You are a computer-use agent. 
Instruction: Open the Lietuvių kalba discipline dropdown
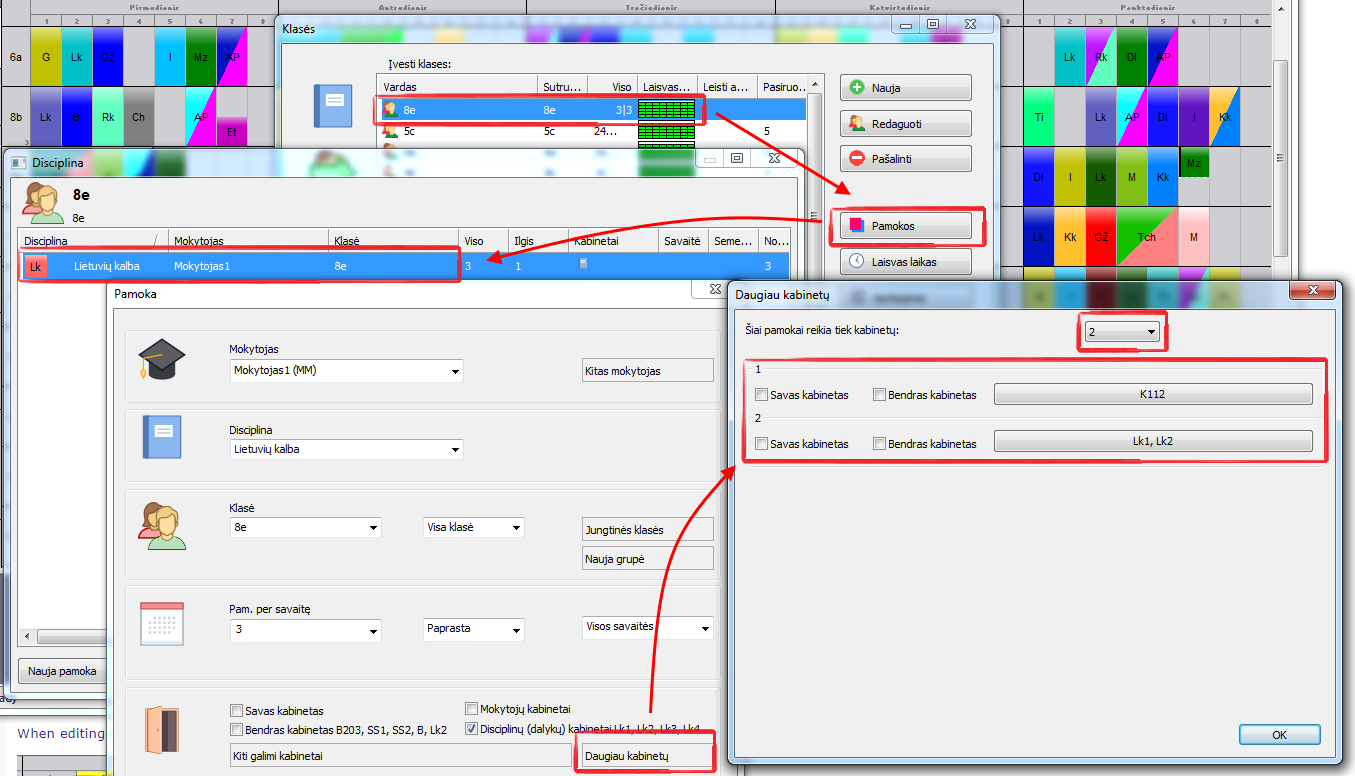455,450
